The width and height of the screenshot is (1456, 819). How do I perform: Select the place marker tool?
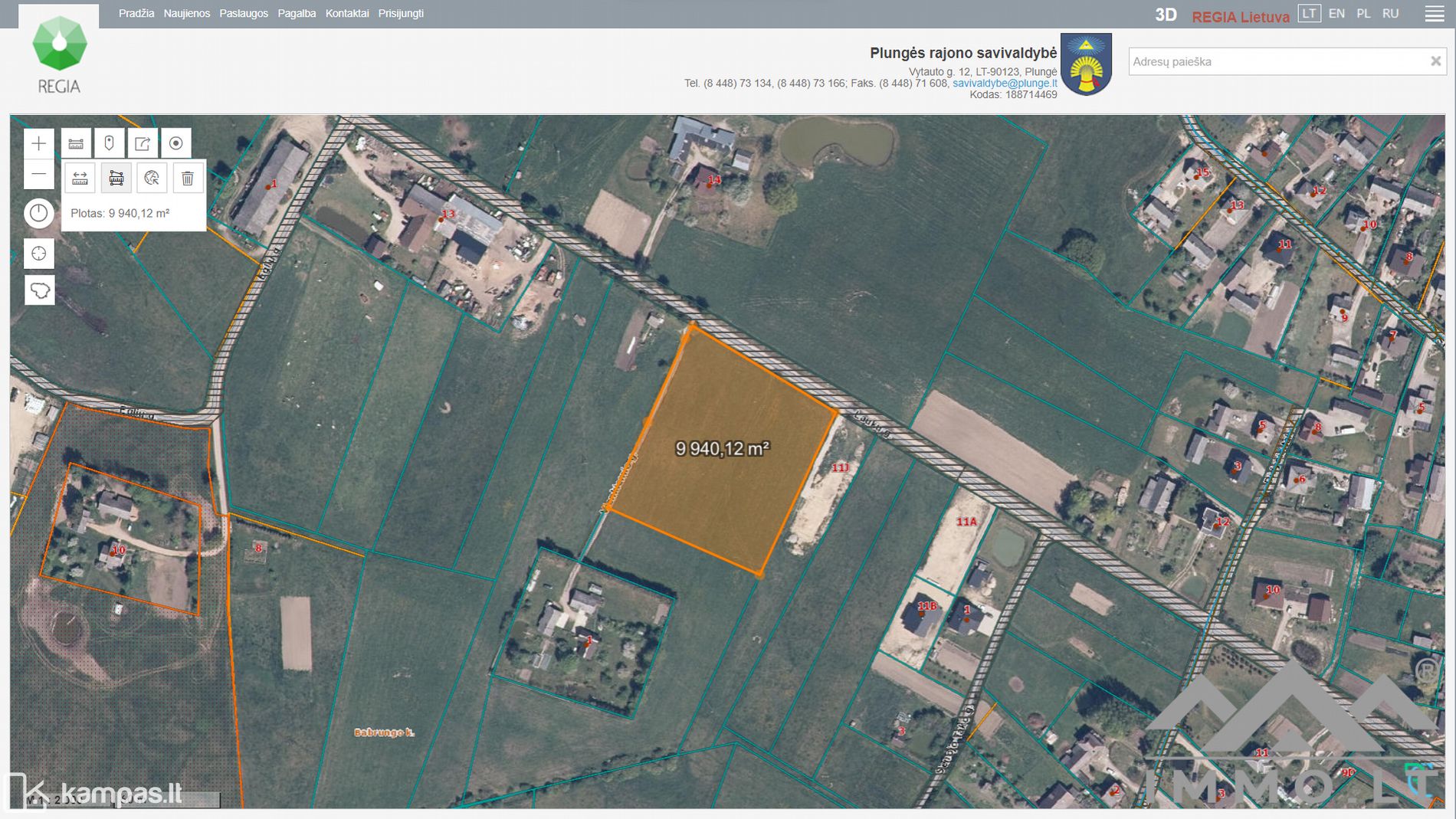tap(109, 143)
